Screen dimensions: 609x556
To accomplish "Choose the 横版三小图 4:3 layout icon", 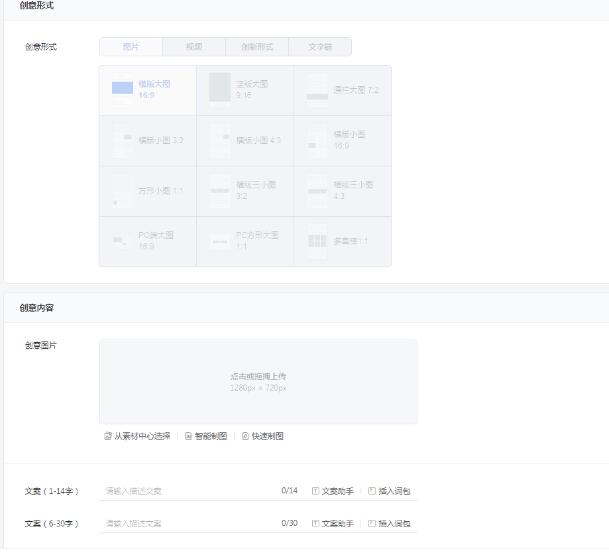I will (x=317, y=190).
